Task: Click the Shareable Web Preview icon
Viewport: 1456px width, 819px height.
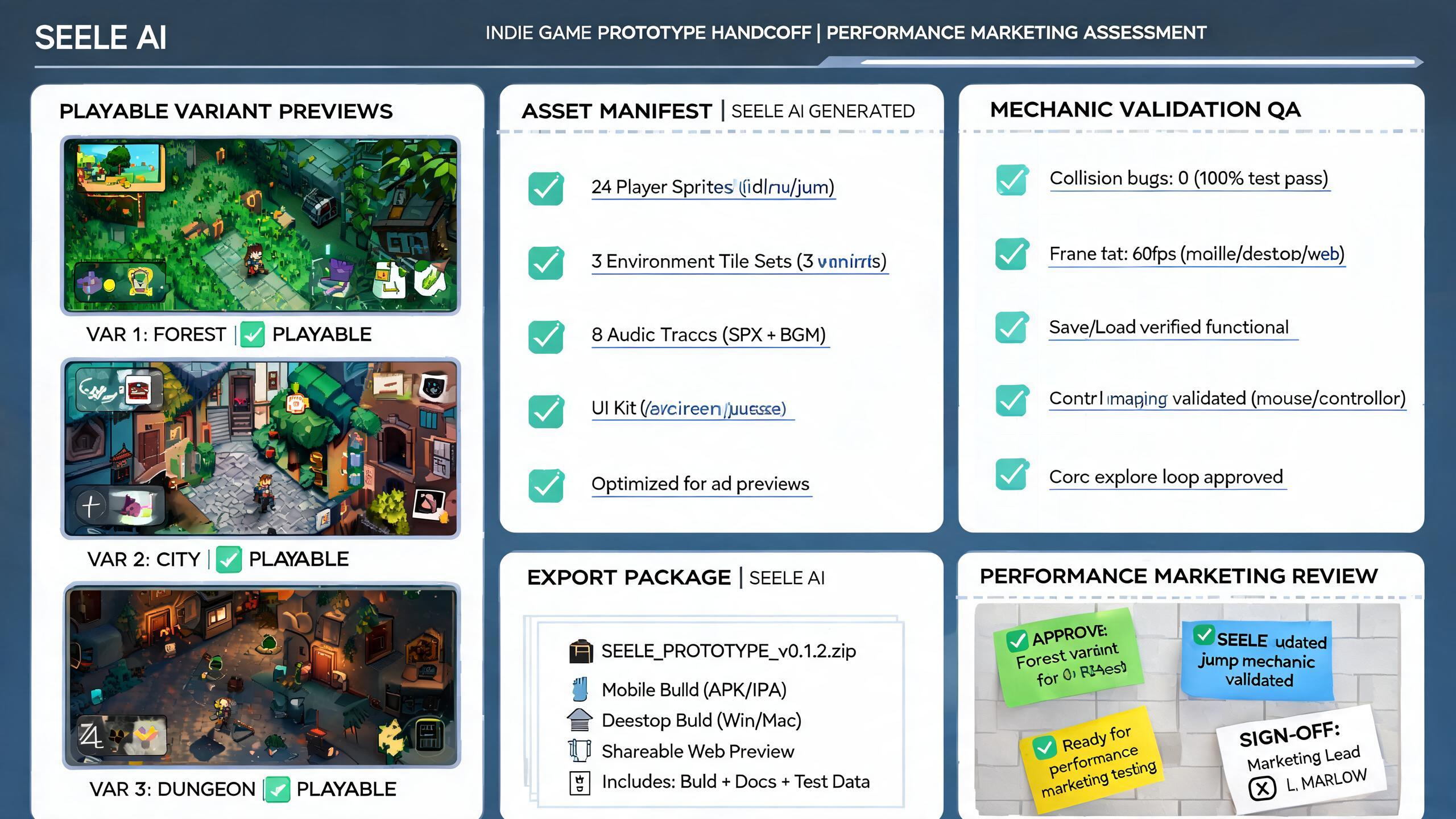Action: coord(580,751)
